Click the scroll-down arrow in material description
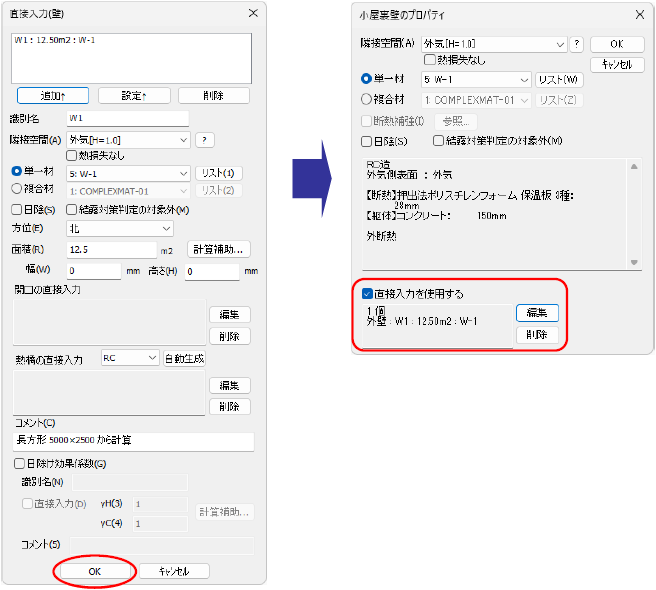Screen dimensions: 656x590 point(634,262)
